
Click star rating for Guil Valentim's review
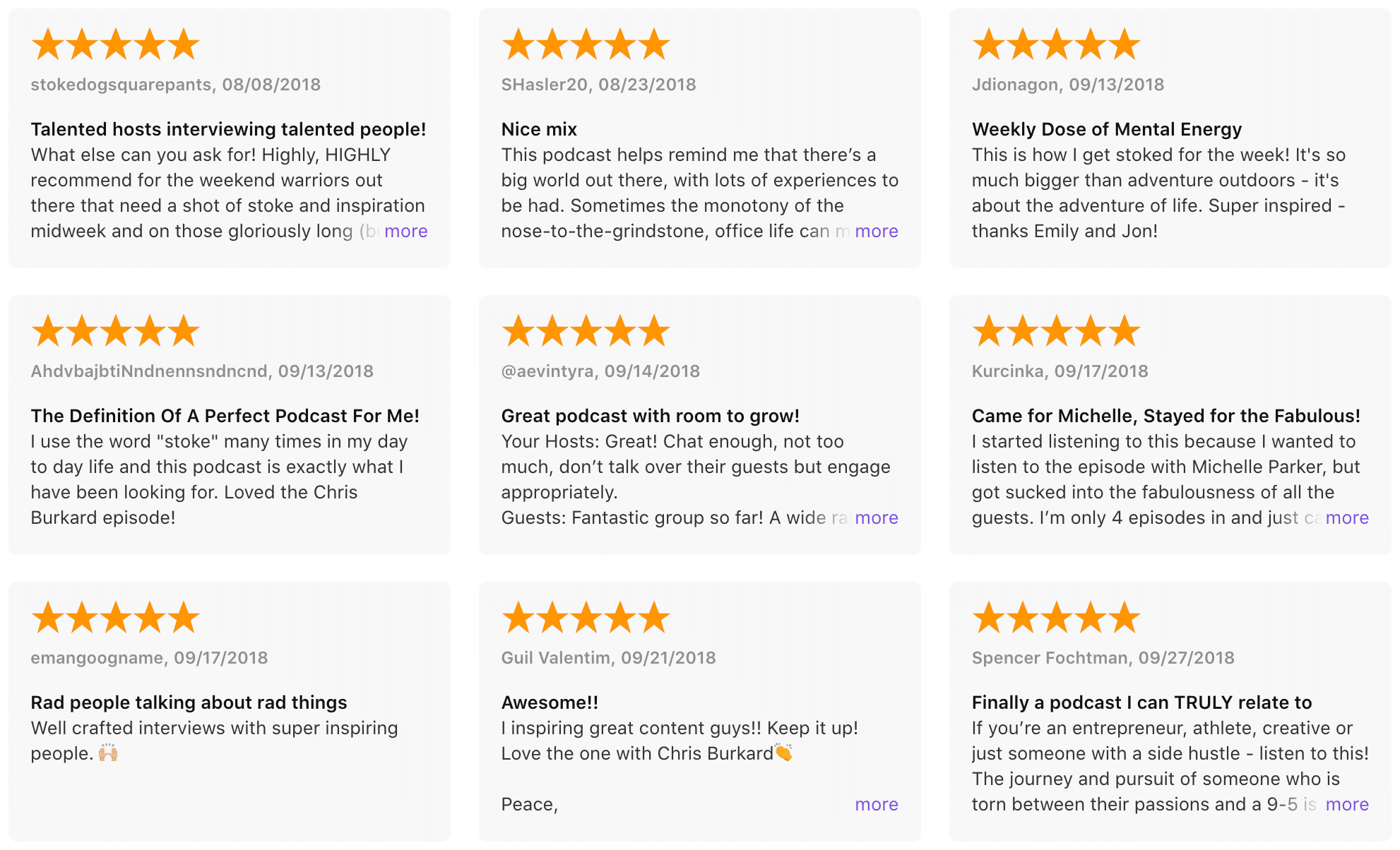(586, 618)
